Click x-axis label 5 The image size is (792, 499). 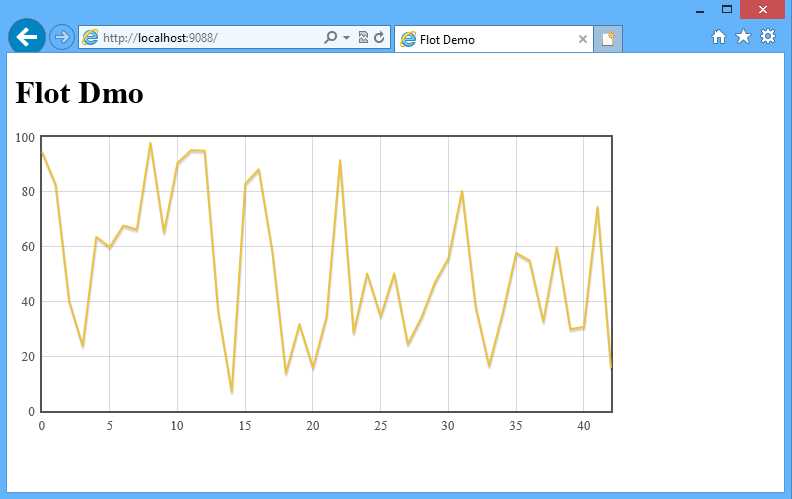click(110, 426)
